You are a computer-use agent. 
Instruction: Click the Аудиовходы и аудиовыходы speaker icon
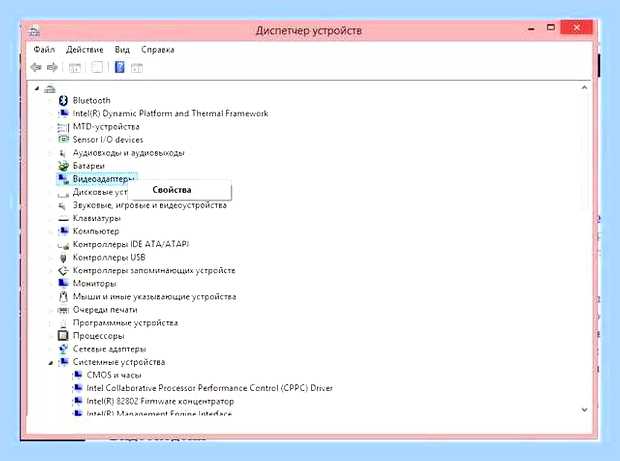pos(62,153)
